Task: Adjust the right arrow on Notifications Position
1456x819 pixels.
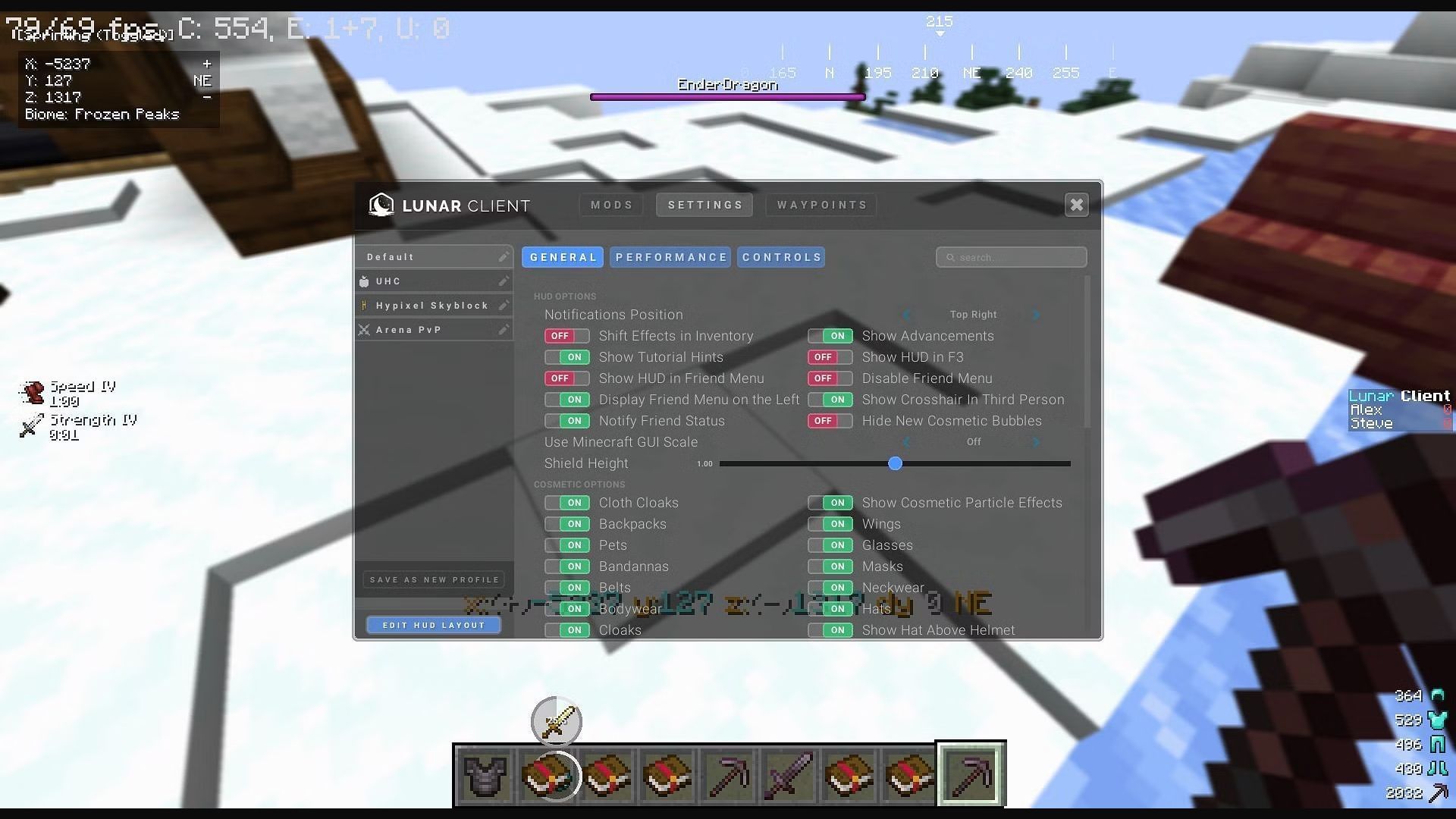Action: 1039,314
